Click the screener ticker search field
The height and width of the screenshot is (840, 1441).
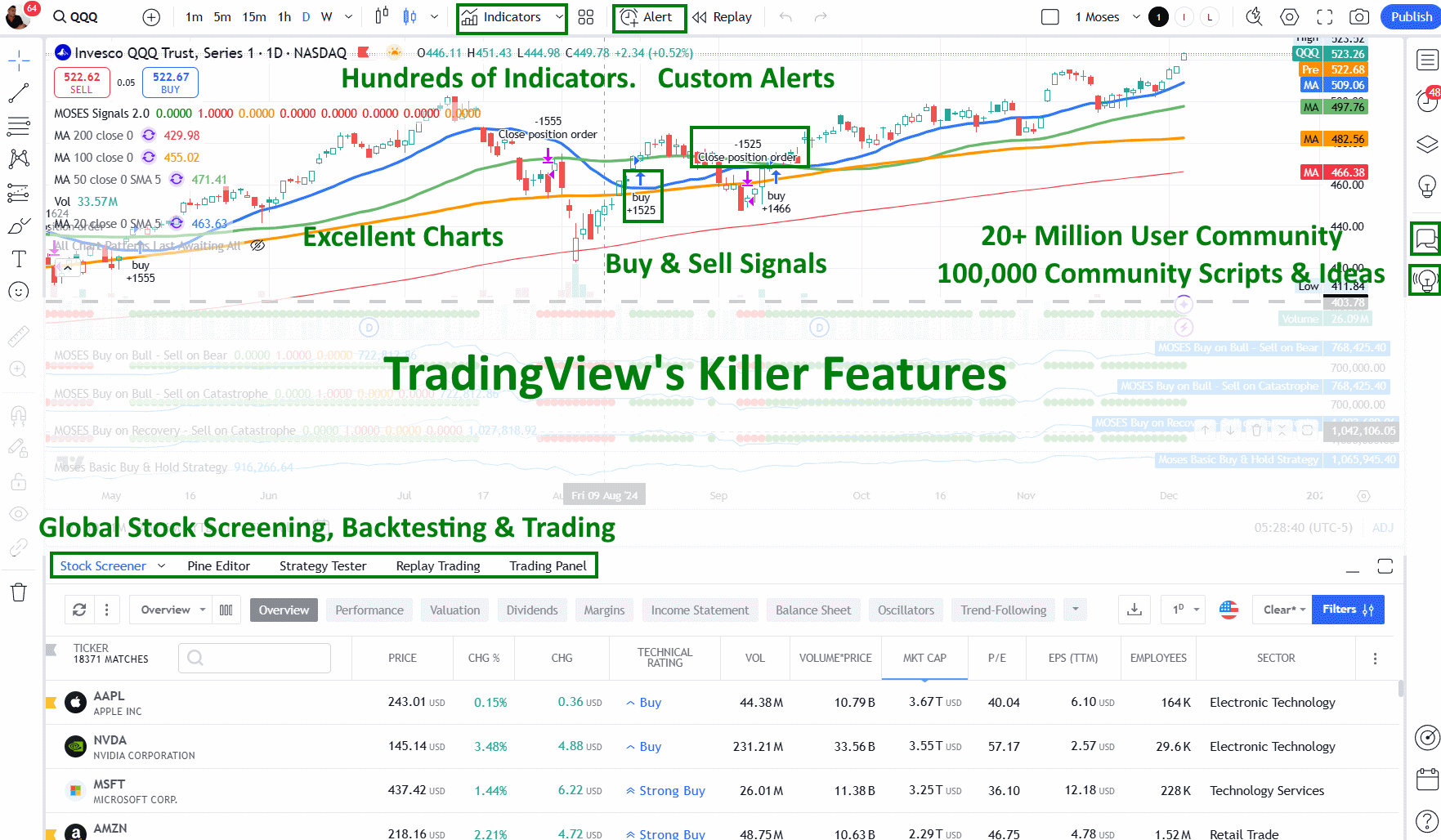[254, 658]
